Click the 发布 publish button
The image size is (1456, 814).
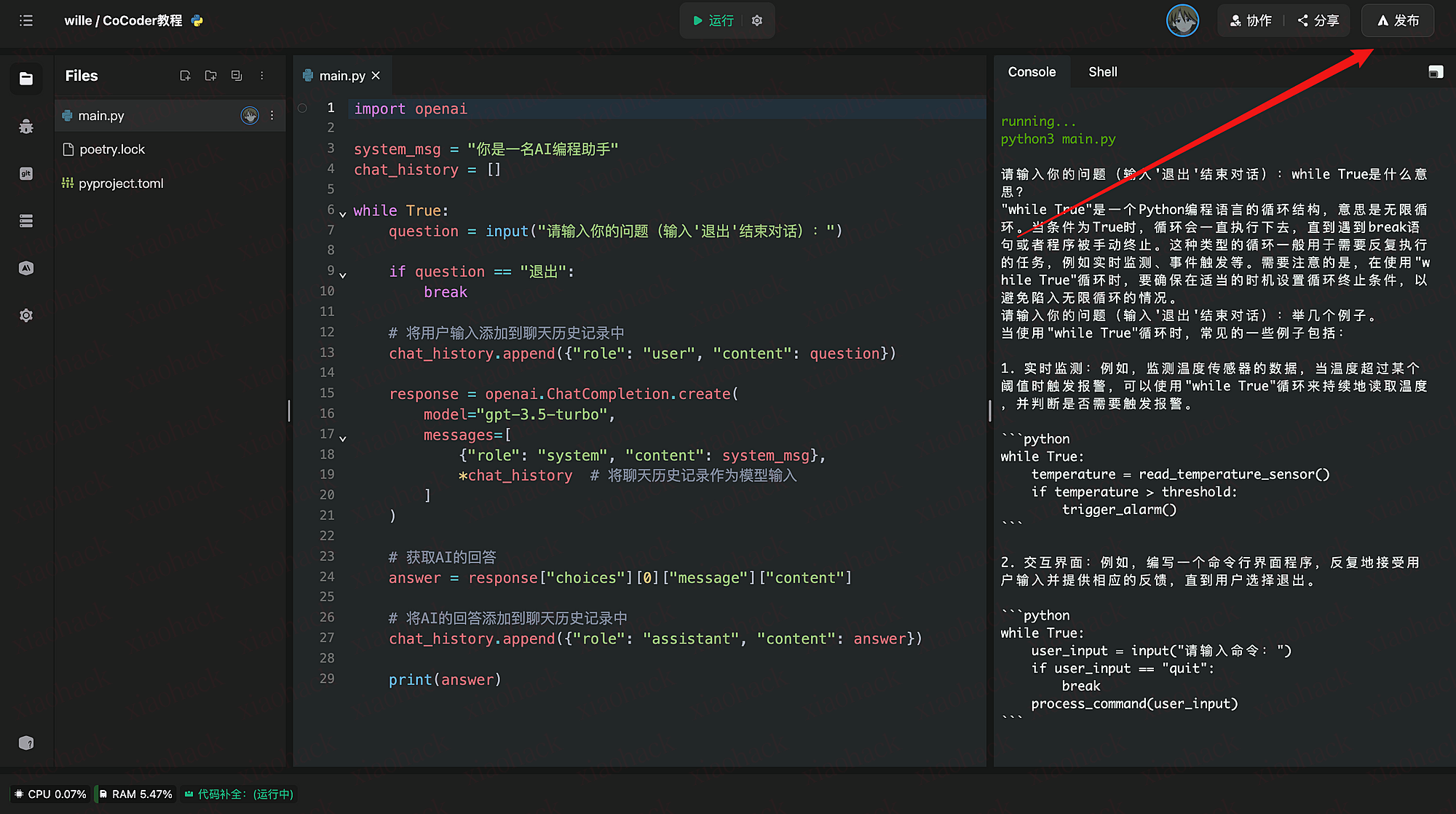pyautogui.click(x=1398, y=20)
